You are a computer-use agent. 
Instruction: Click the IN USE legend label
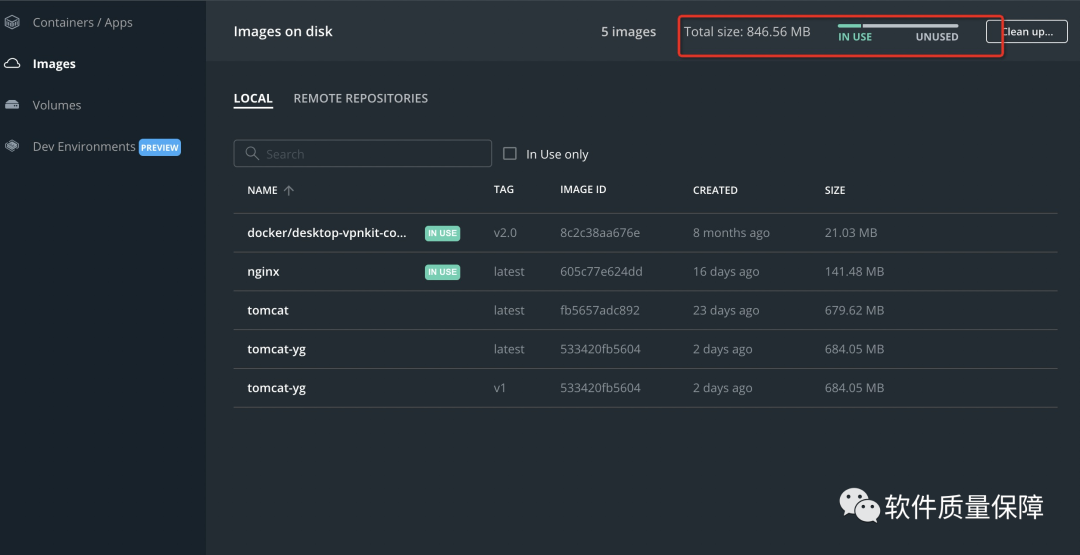tap(855, 37)
